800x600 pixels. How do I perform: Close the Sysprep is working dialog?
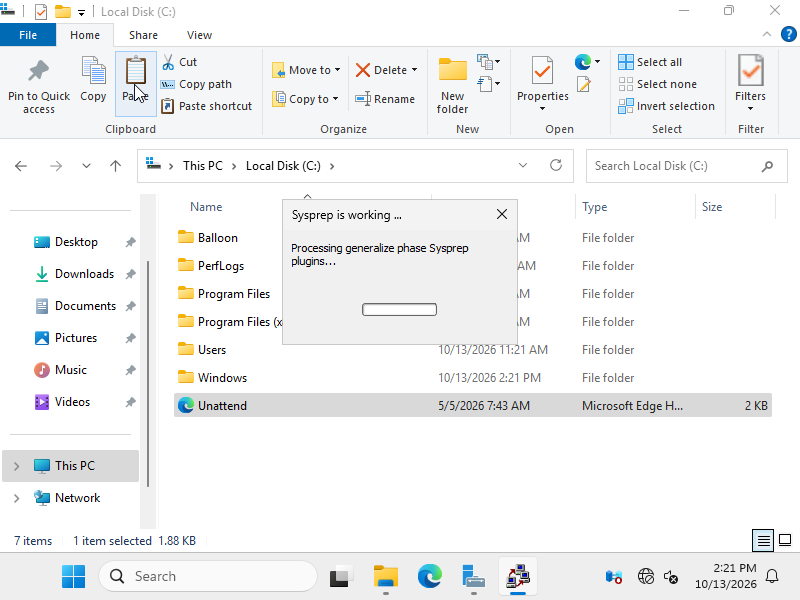(502, 214)
